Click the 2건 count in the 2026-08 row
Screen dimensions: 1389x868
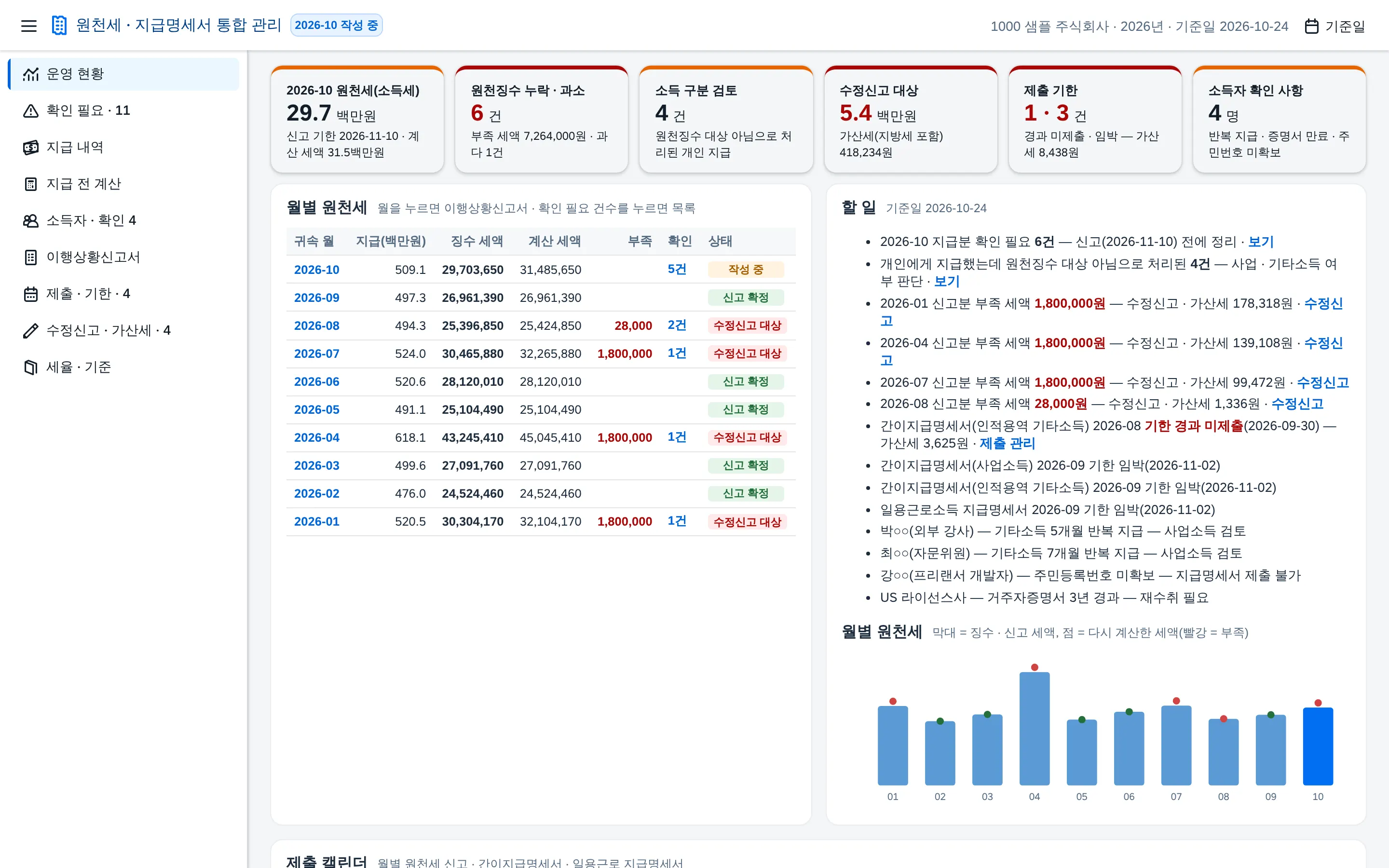click(677, 325)
